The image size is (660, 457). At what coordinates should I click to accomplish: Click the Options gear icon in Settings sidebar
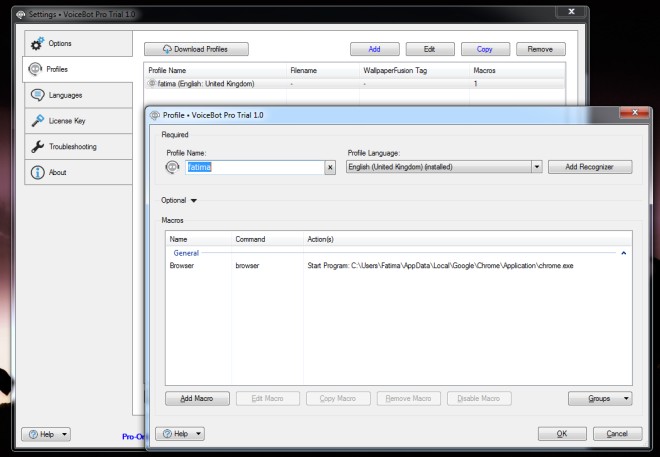coord(37,43)
